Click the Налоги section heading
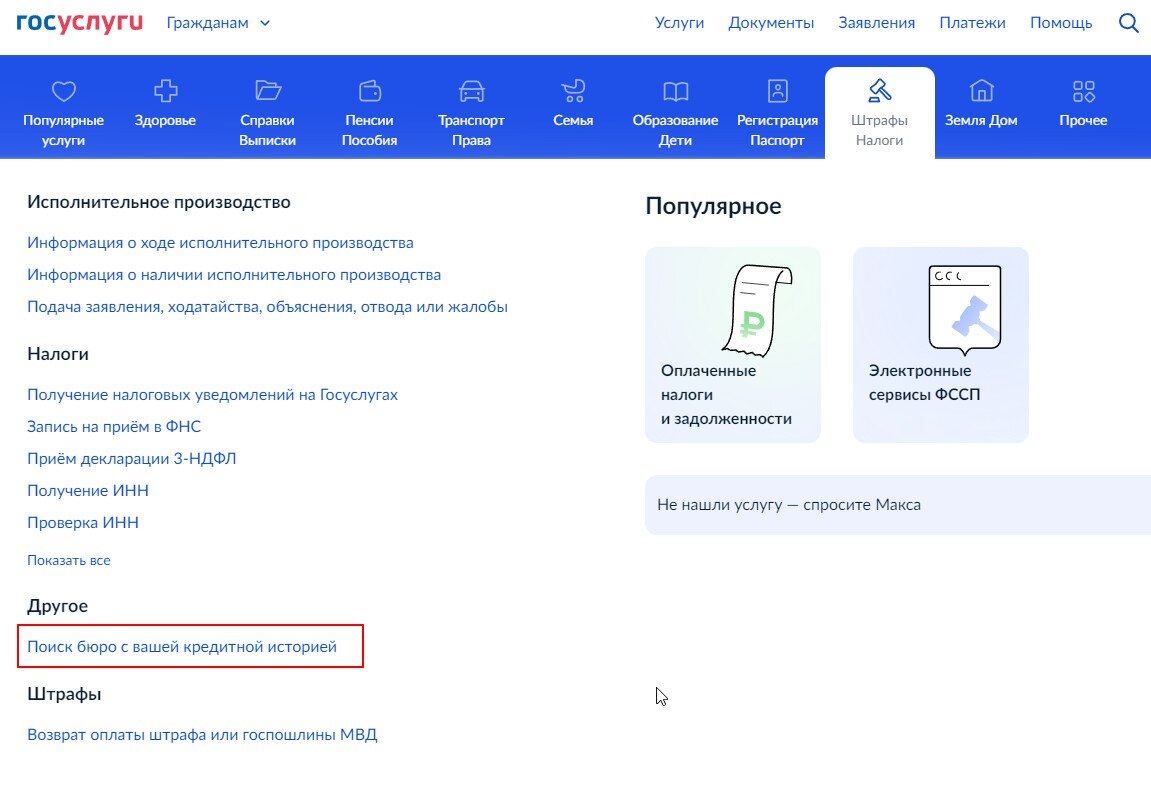 click(x=58, y=354)
